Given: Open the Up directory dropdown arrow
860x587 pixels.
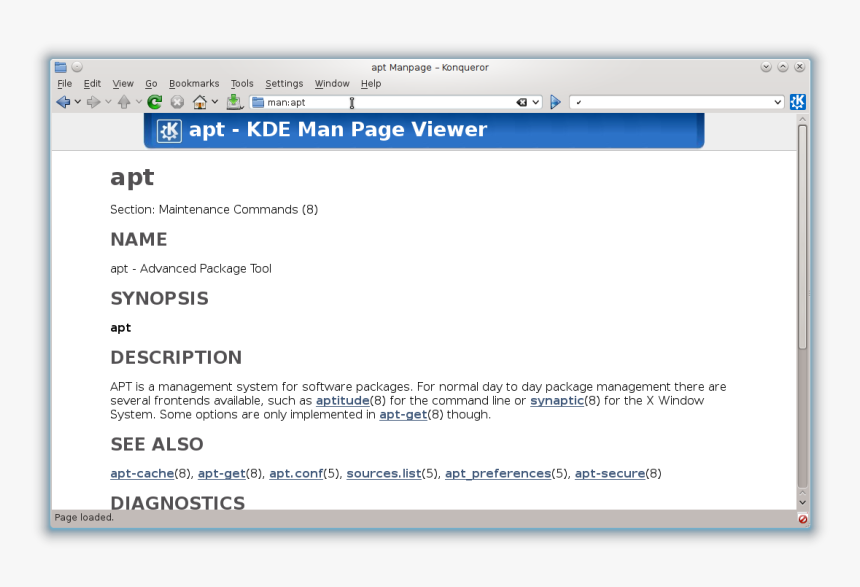Looking at the screenshot, I should 138,102.
